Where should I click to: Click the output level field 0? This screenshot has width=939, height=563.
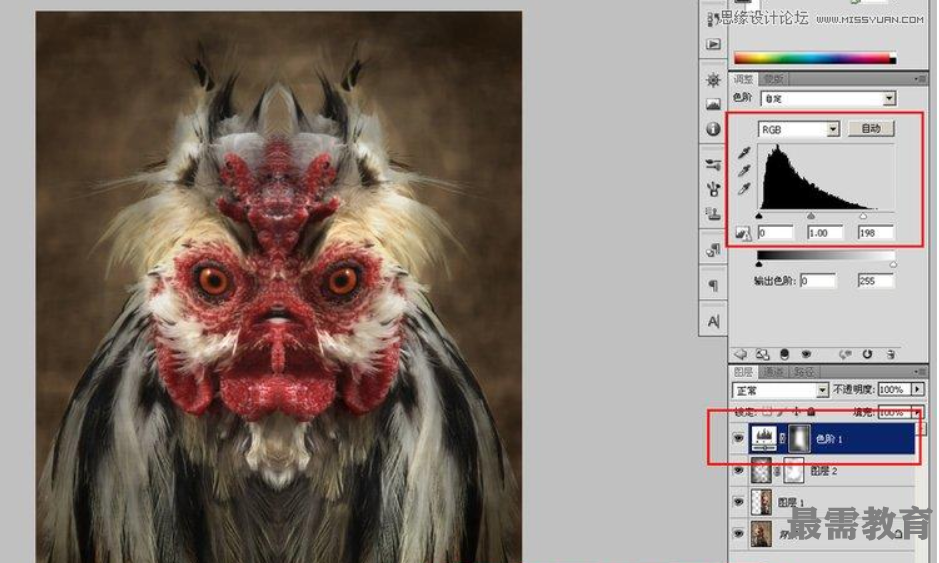pyautogui.click(x=817, y=281)
